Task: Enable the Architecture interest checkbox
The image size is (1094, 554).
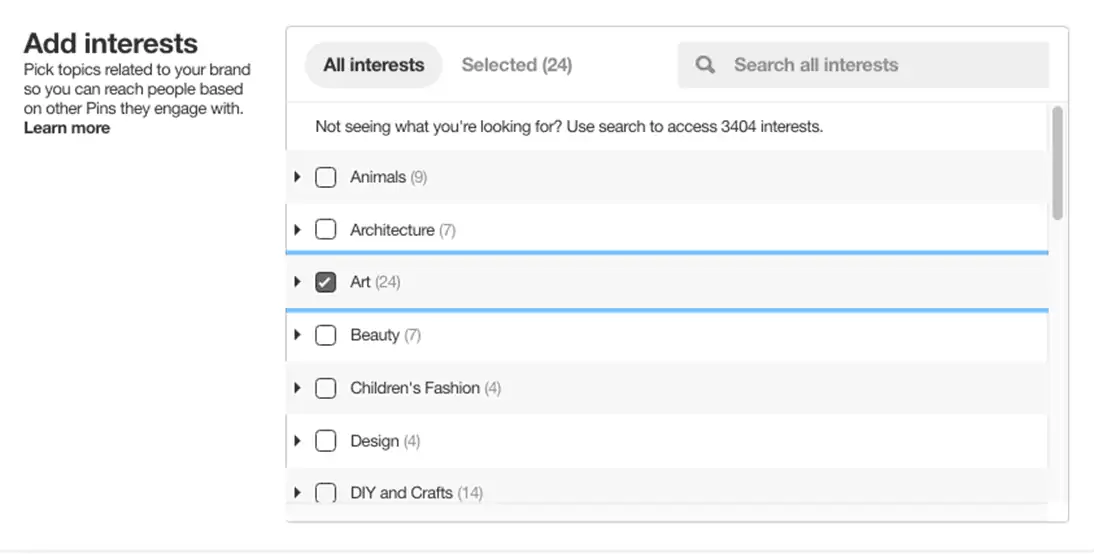Action: click(325, 230)
